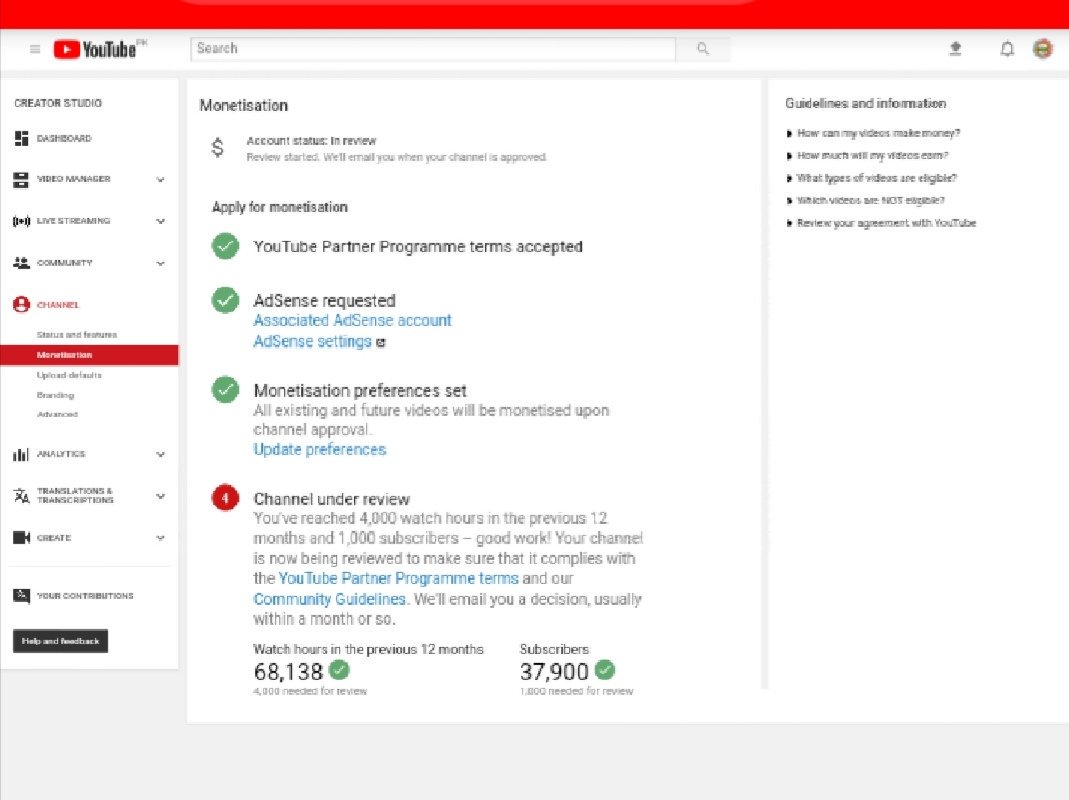The image size is (1069, 800).
Task: Expand the Video Manager chevron
Action: 160,179
